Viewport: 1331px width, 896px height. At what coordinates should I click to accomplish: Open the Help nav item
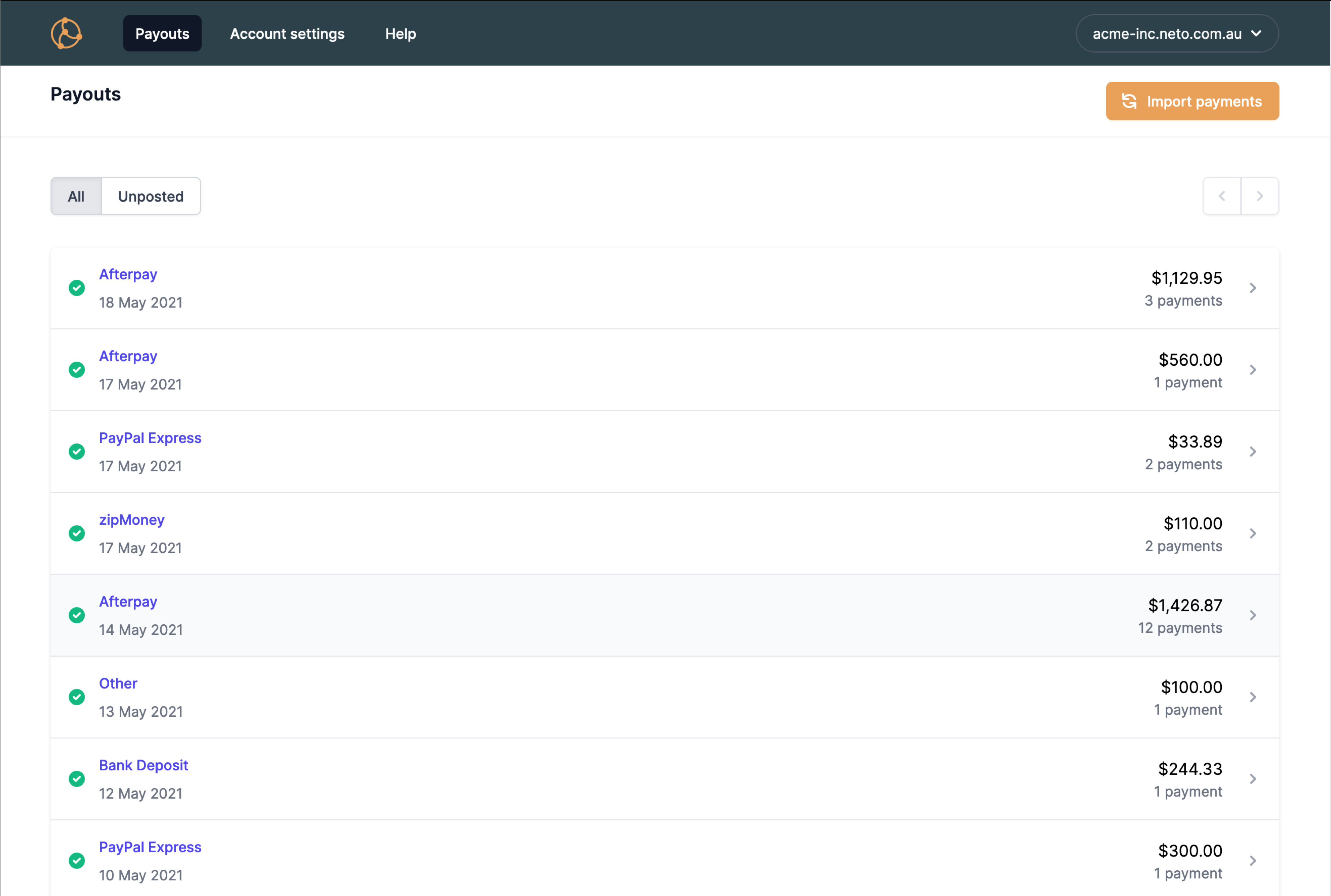401,34
